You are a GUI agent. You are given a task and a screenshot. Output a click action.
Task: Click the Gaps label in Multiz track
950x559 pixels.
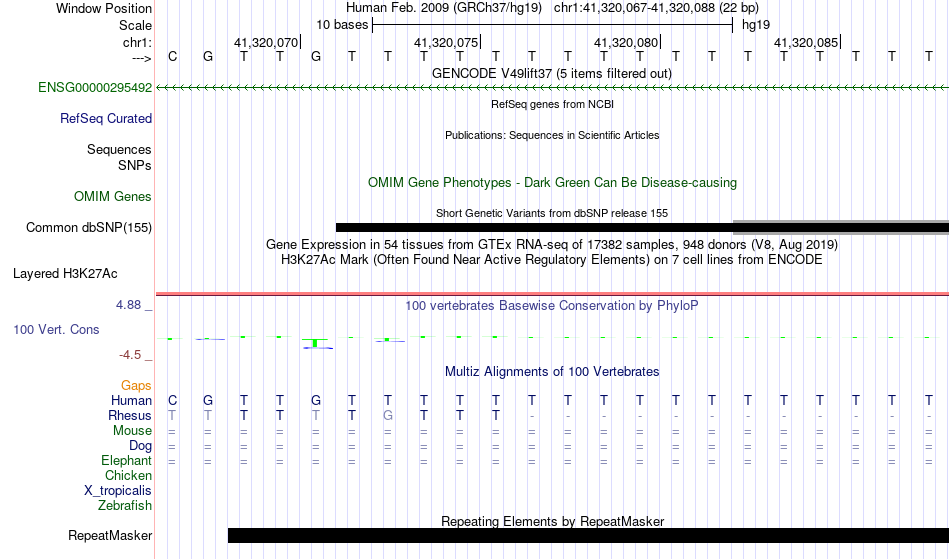[x=136, y=386]
